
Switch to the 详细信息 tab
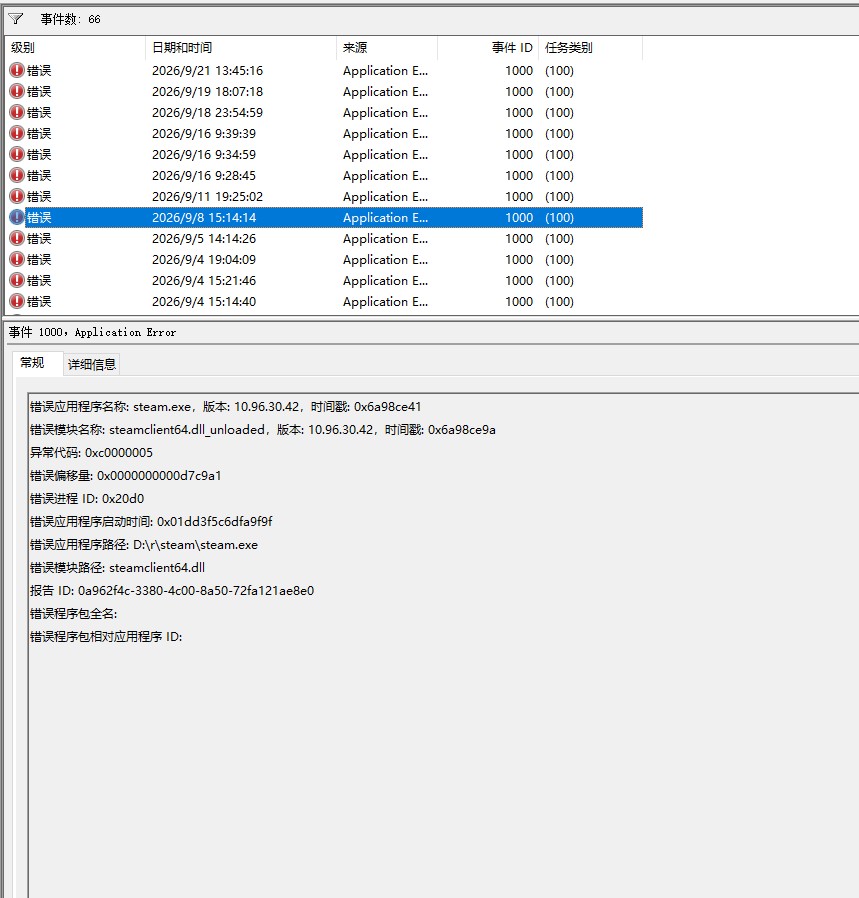pos(92,364)
